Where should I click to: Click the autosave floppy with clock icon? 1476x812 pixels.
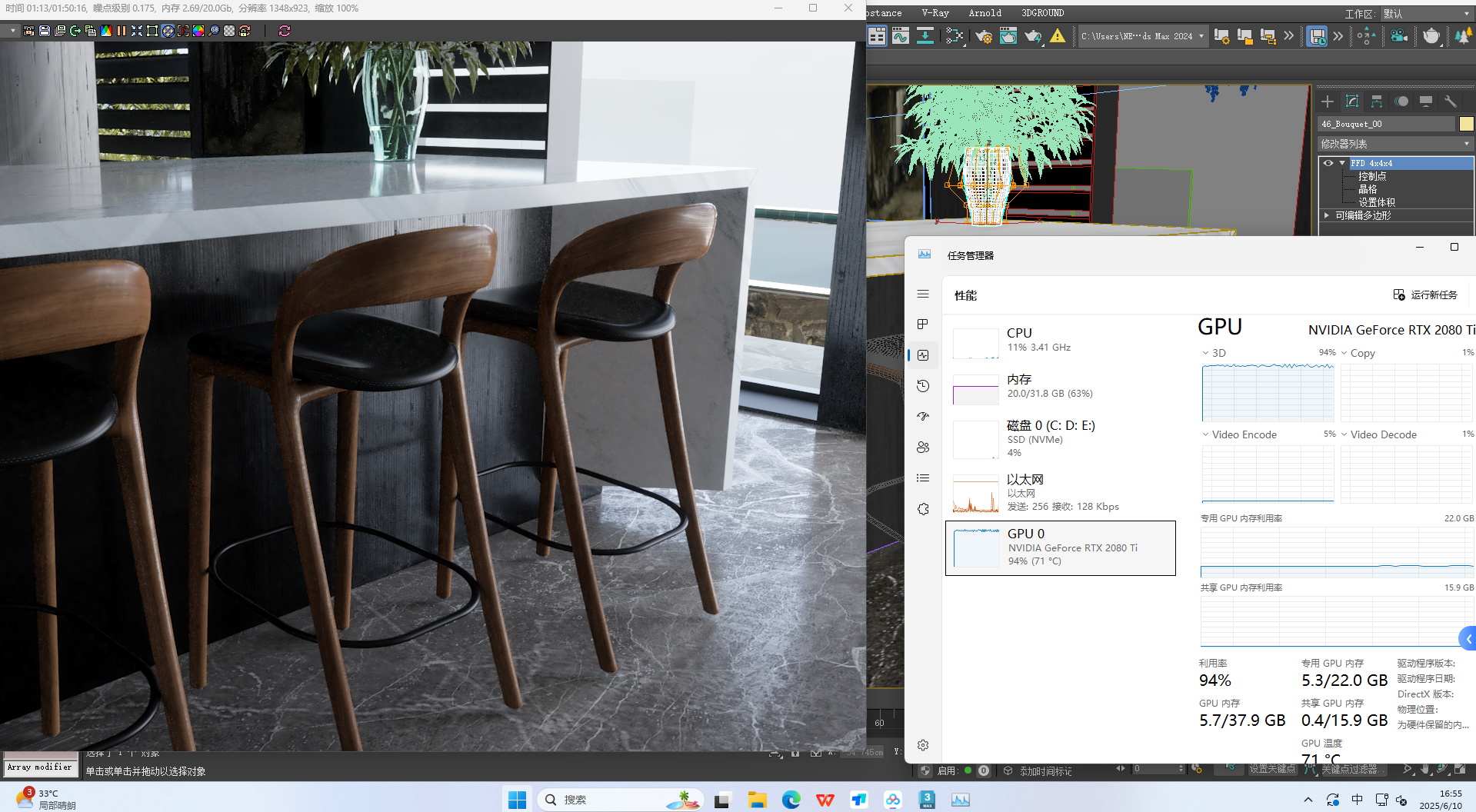coord(1318,36)
